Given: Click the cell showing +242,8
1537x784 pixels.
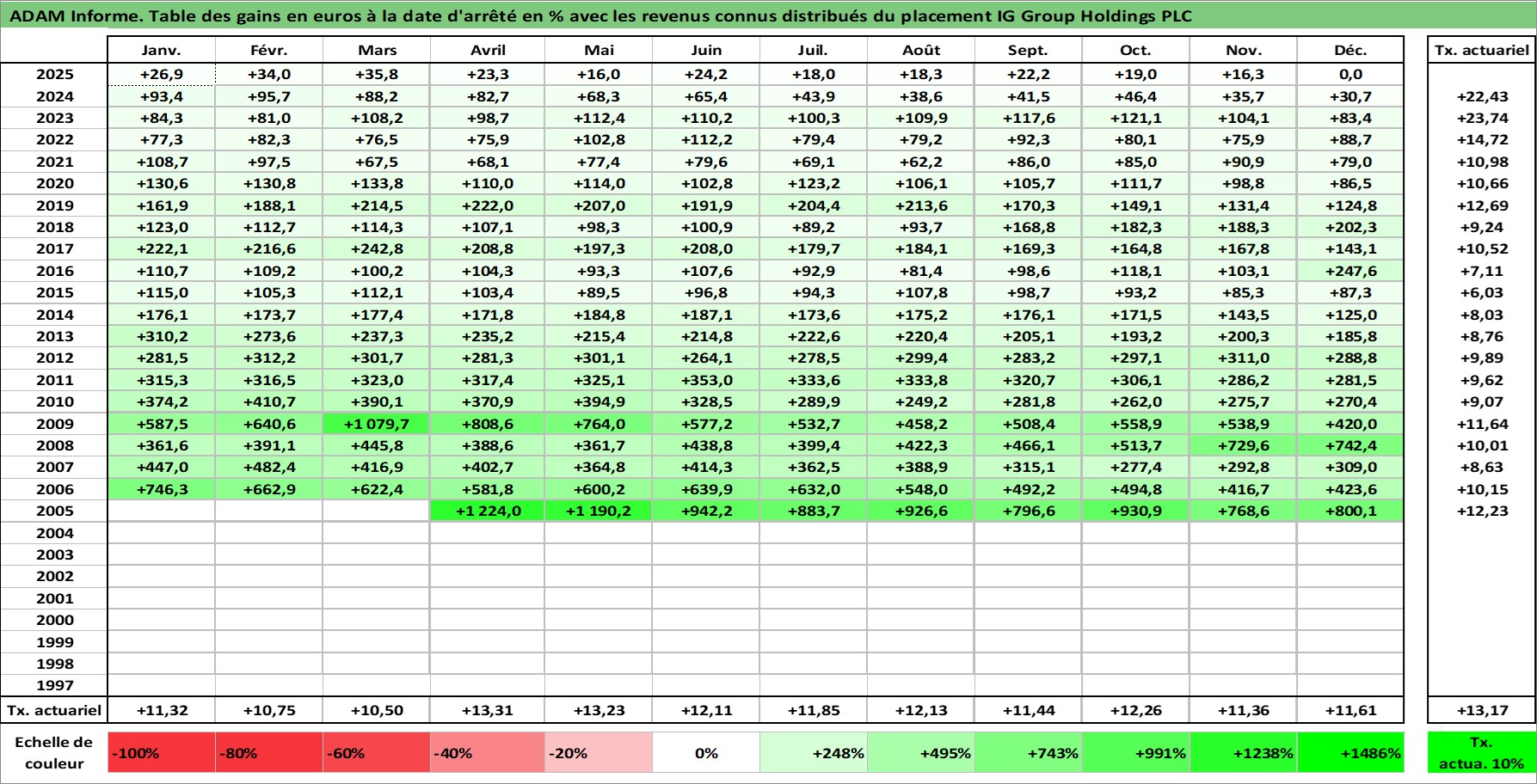Looking at the screenshot, I should [x=377, y=248].
